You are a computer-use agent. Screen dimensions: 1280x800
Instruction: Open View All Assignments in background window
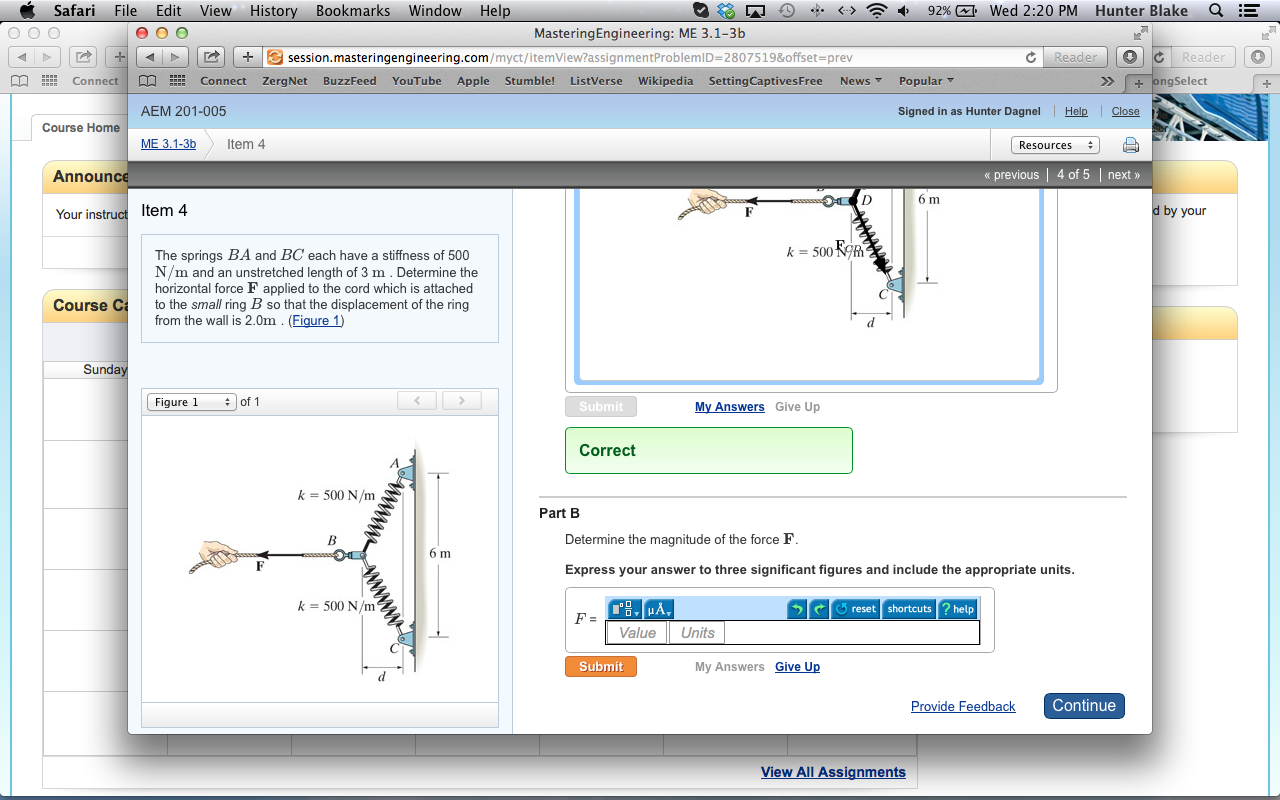pos(833,772)
